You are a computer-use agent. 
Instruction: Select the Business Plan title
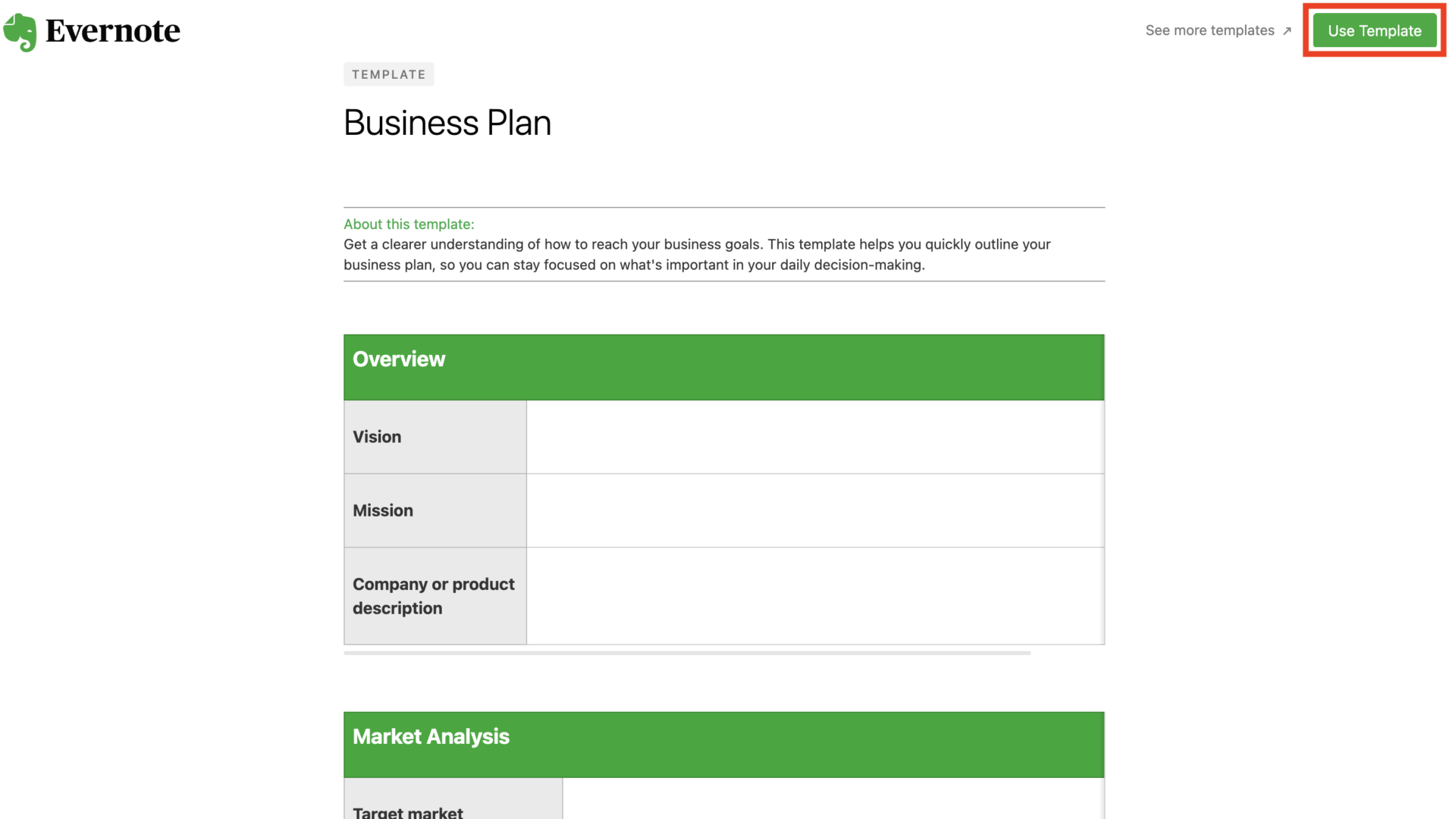click(447, 122)
